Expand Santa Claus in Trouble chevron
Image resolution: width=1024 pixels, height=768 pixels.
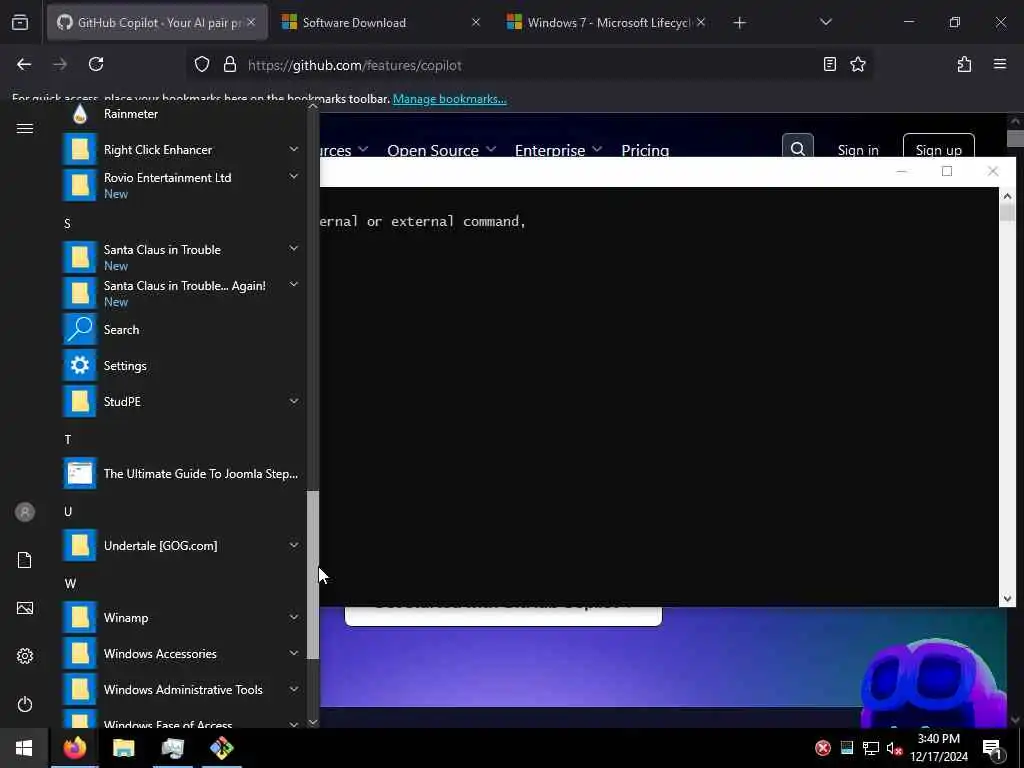pos(294,248)
